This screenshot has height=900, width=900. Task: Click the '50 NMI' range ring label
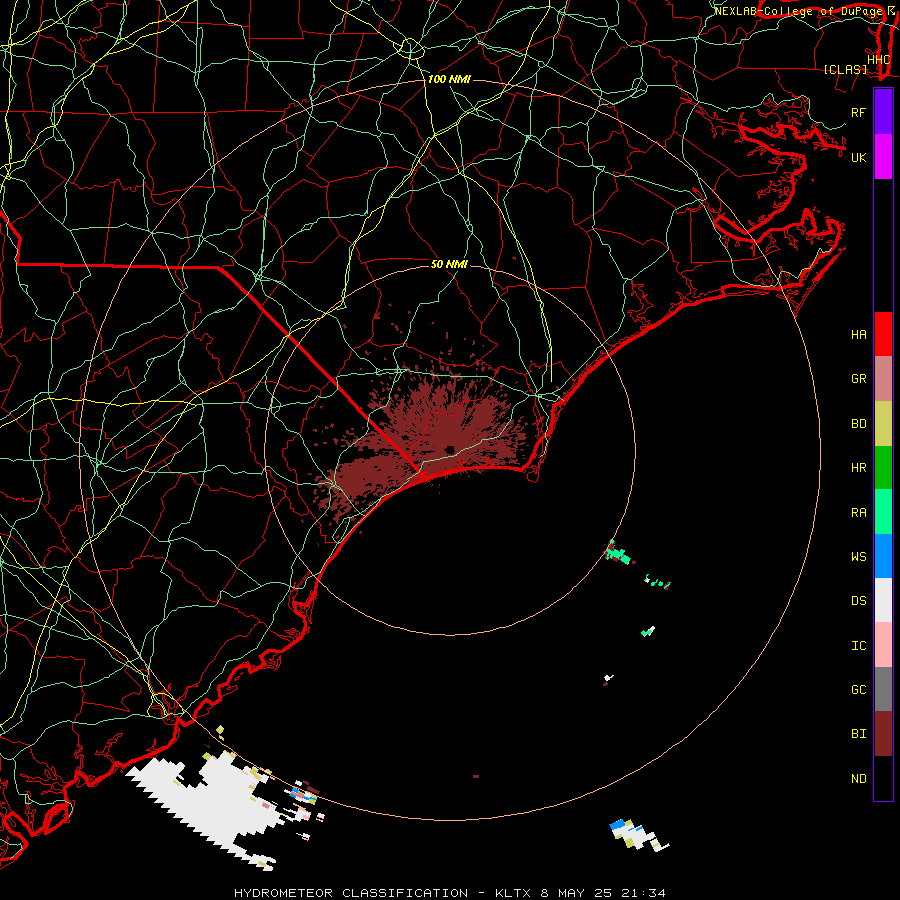pyautogui.click(x=449, y=264)
